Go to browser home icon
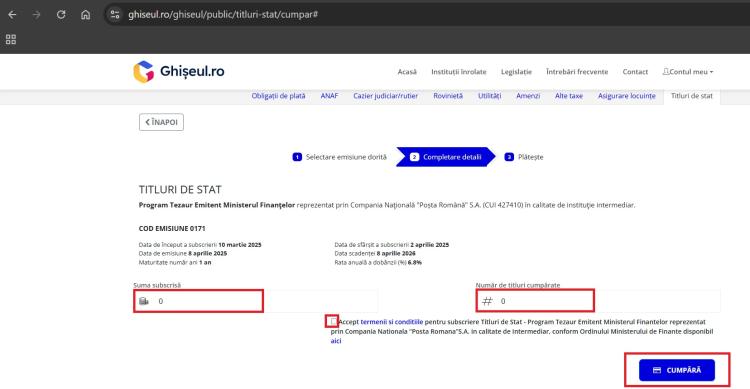Image resolution: width=750 pixels, height=389 pixels. click(x=85, y=14)
